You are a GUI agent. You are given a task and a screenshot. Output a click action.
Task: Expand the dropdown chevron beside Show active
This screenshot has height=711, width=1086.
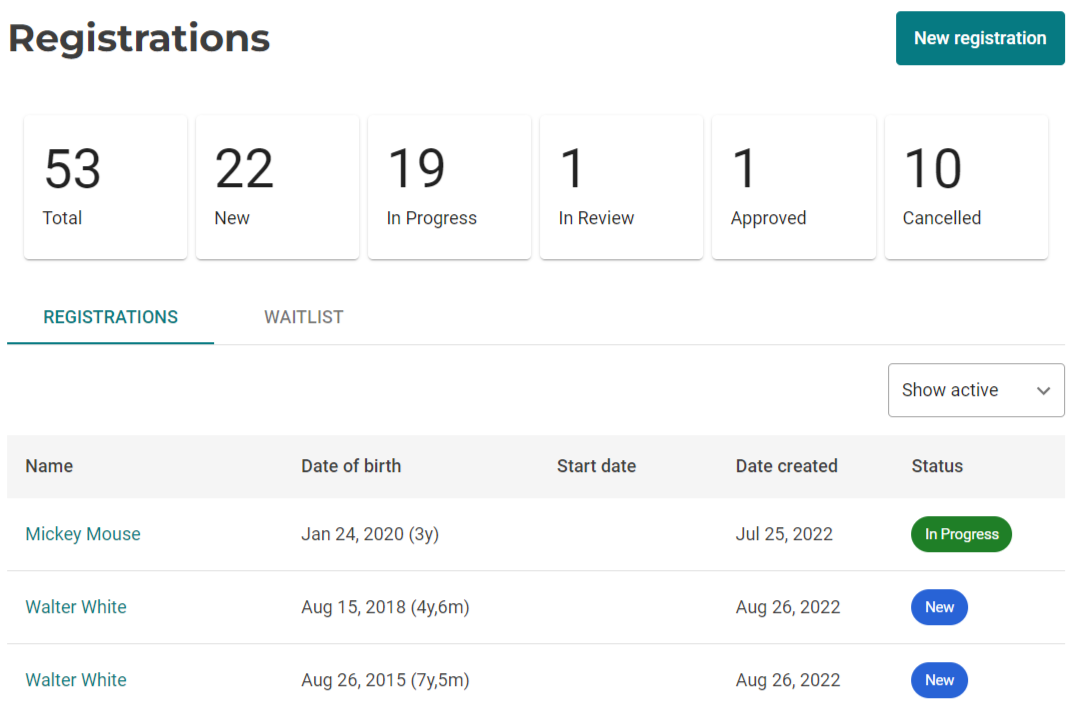pos(1043,390)
